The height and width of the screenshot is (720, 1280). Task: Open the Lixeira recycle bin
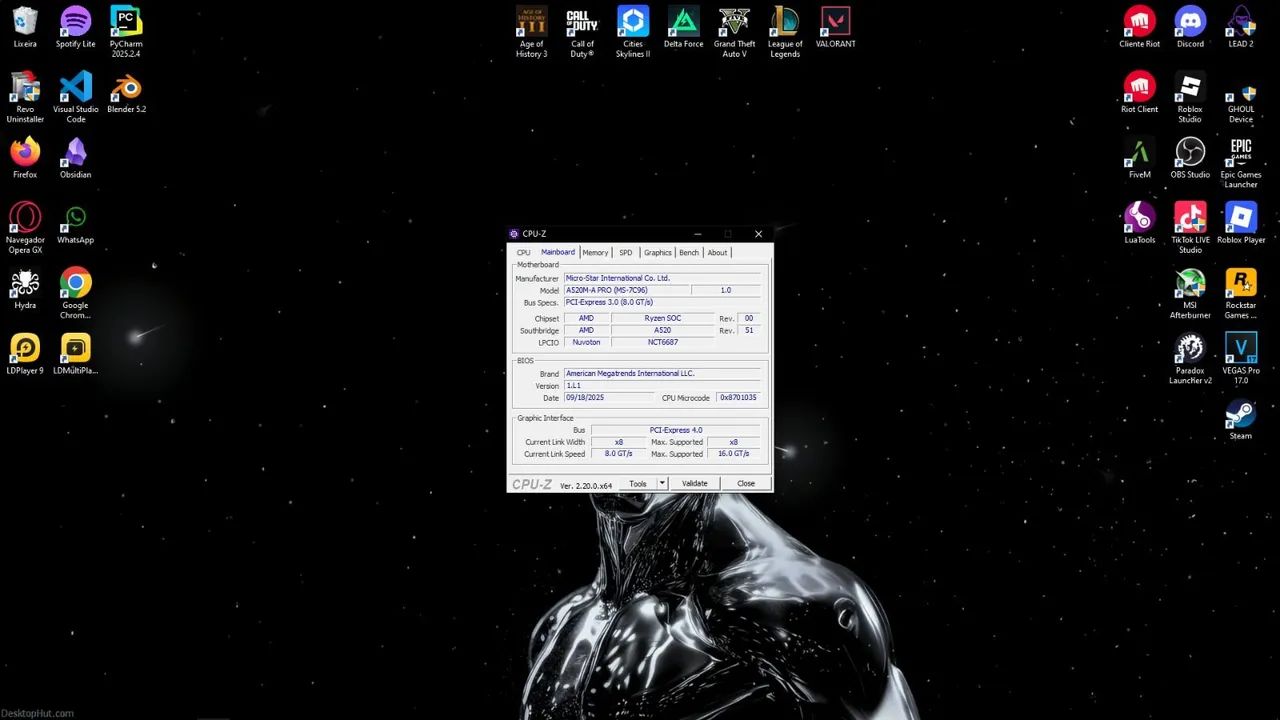pos(25,27)
